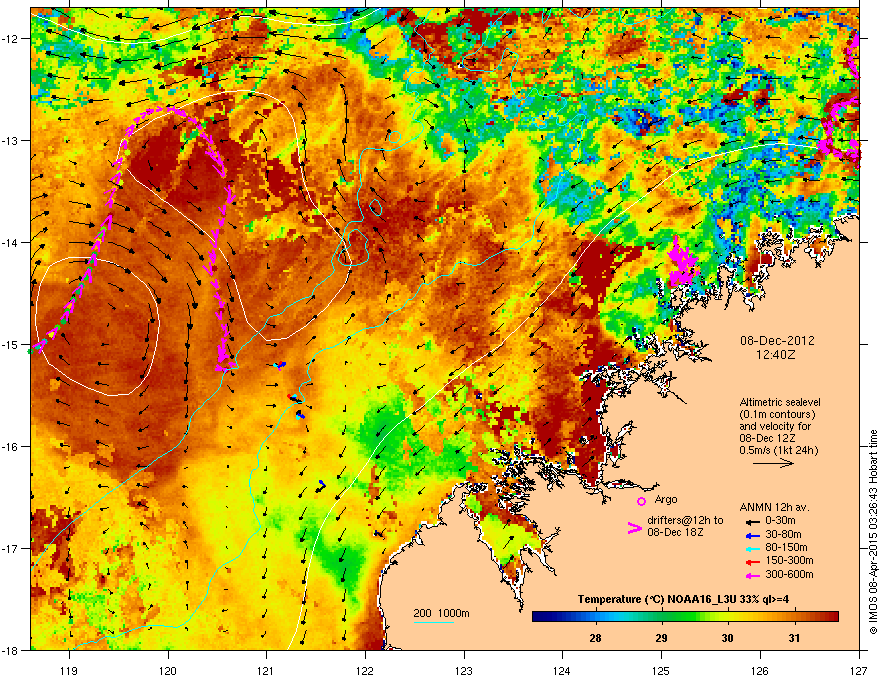Click the latitude axis label -18

click(10, 650)
